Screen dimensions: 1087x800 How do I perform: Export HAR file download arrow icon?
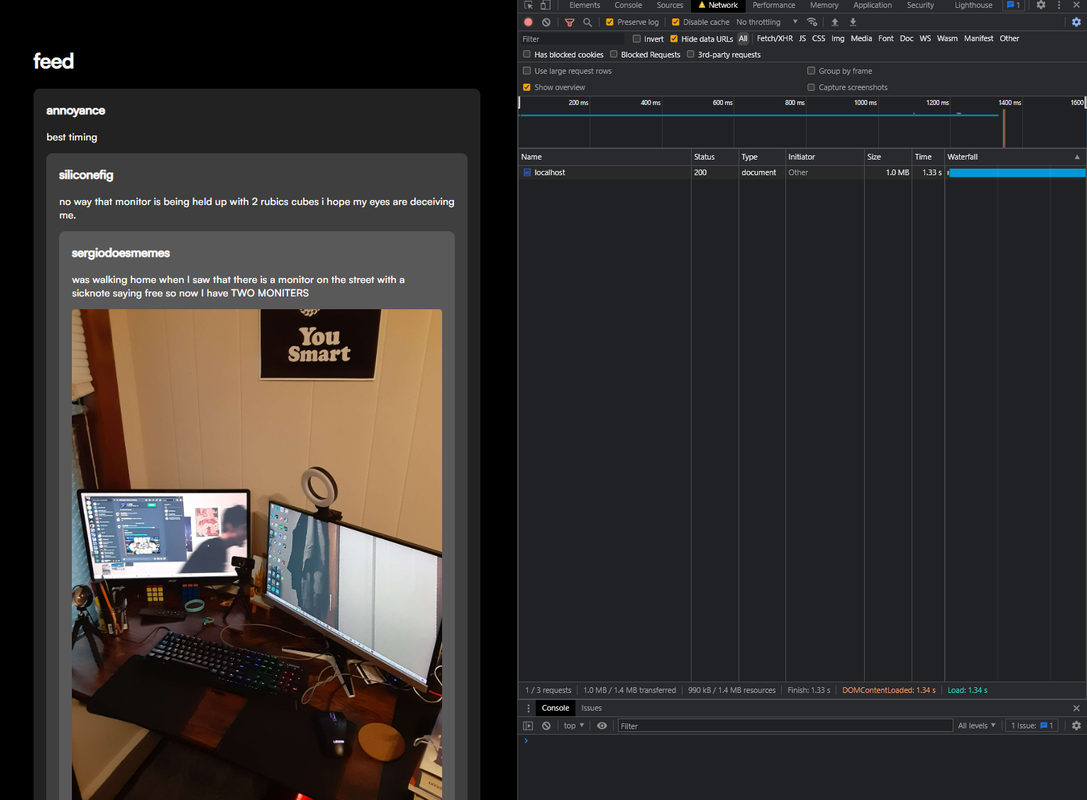(853, 22)
